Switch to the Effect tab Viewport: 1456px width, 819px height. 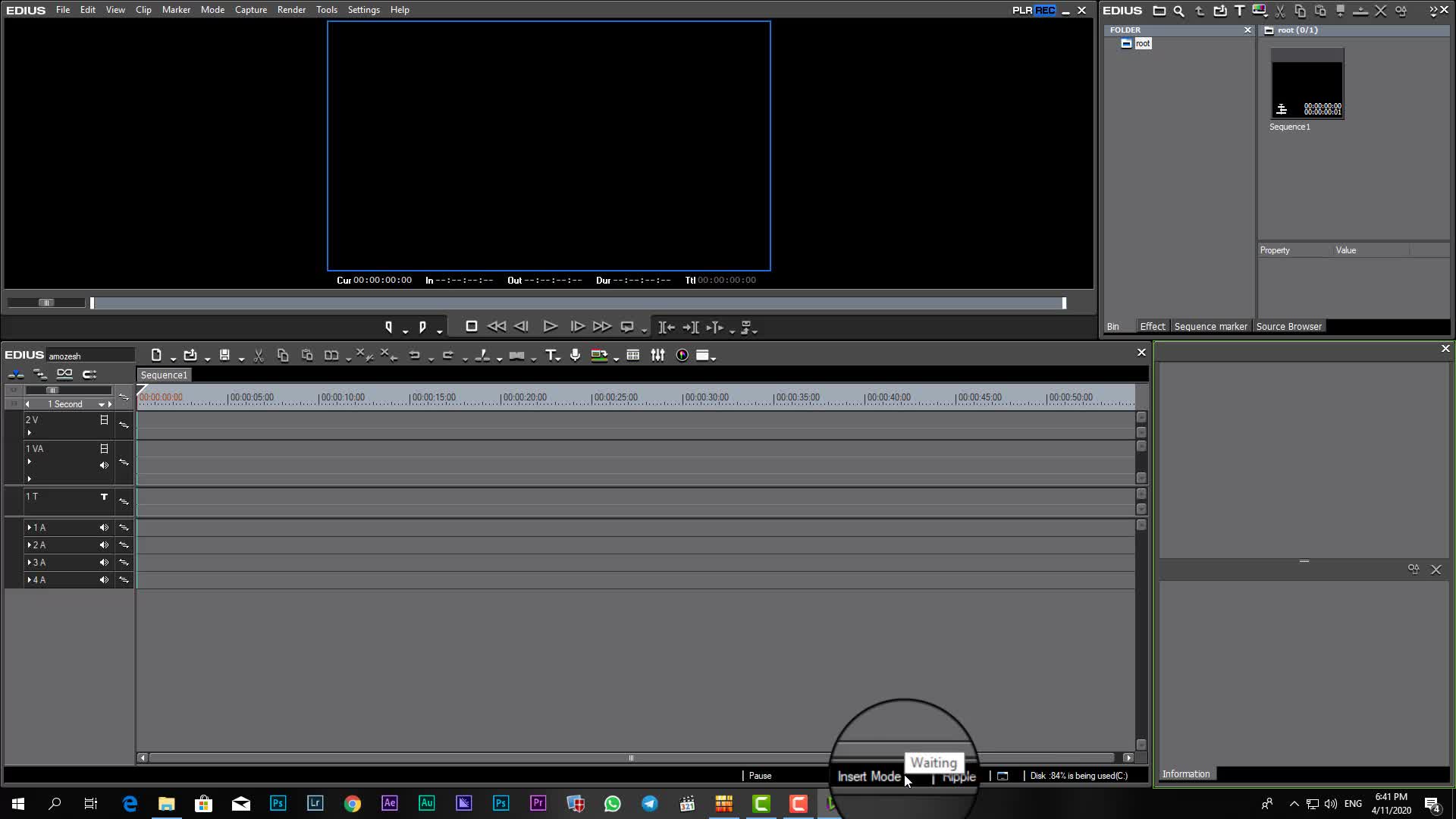tap(1152, 326)
